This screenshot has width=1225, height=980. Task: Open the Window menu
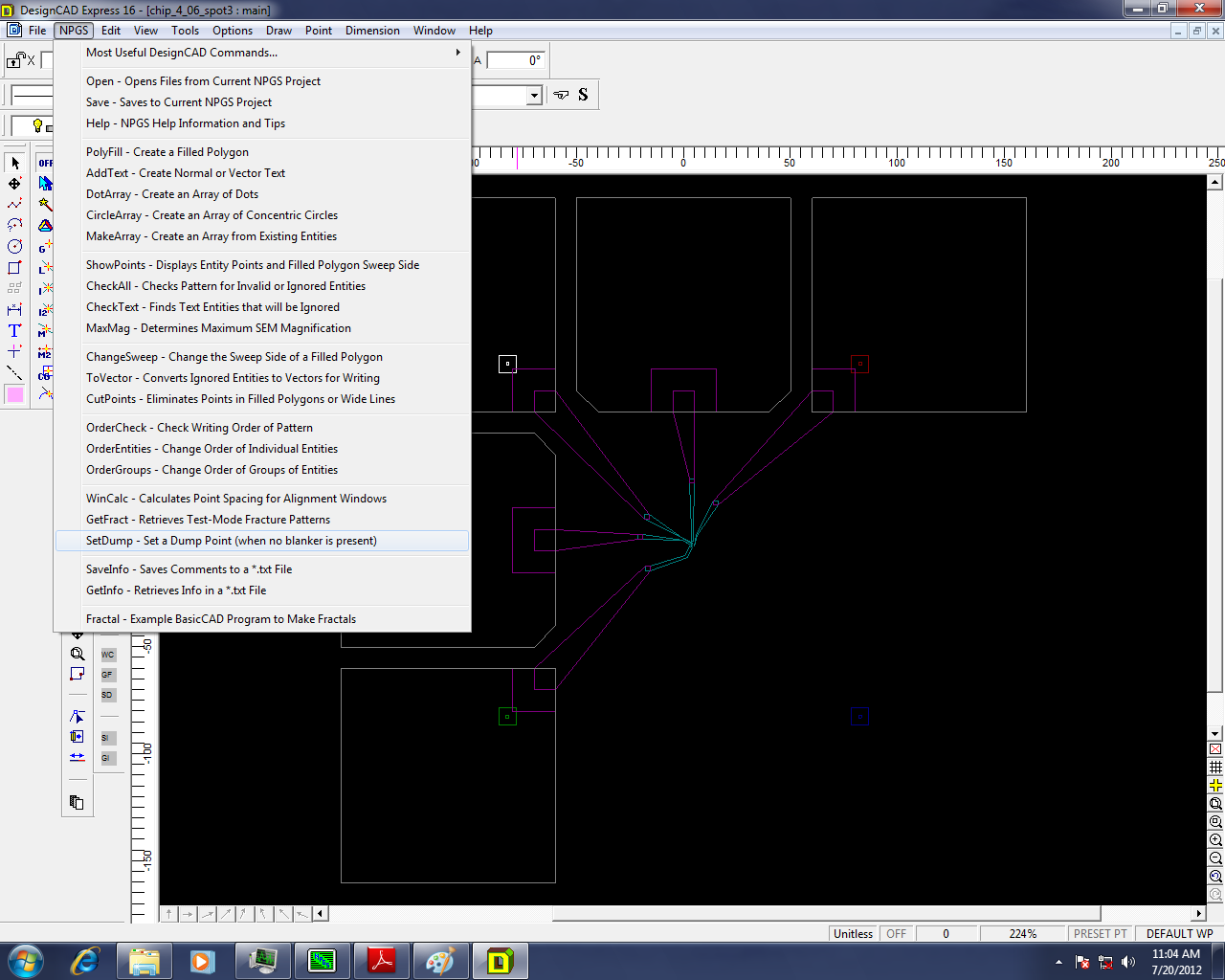(434, 31)
